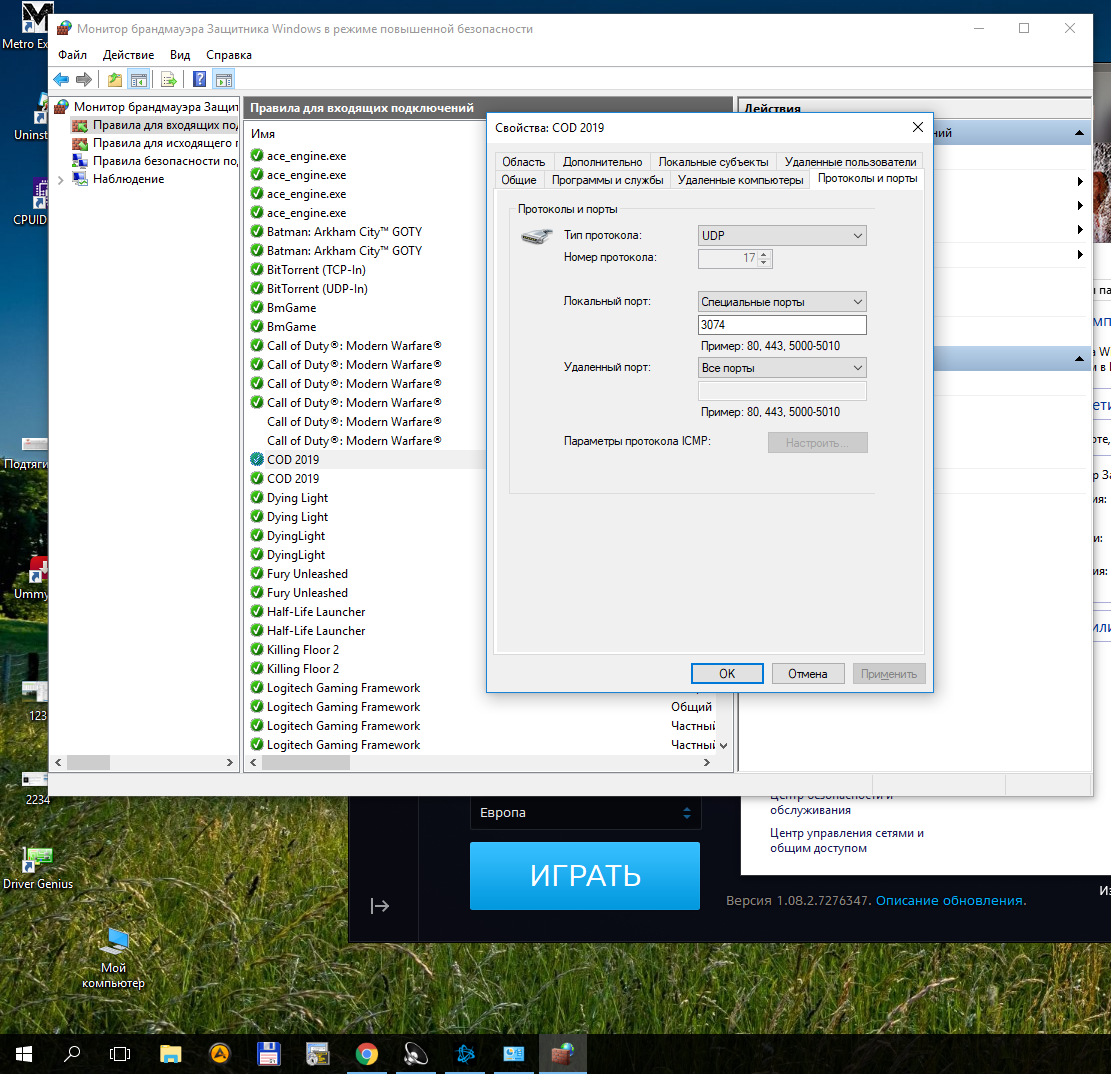Click the tree pane horizontal scrollbar thumb
This screenshot has height=1074, width=1111.
88,762
